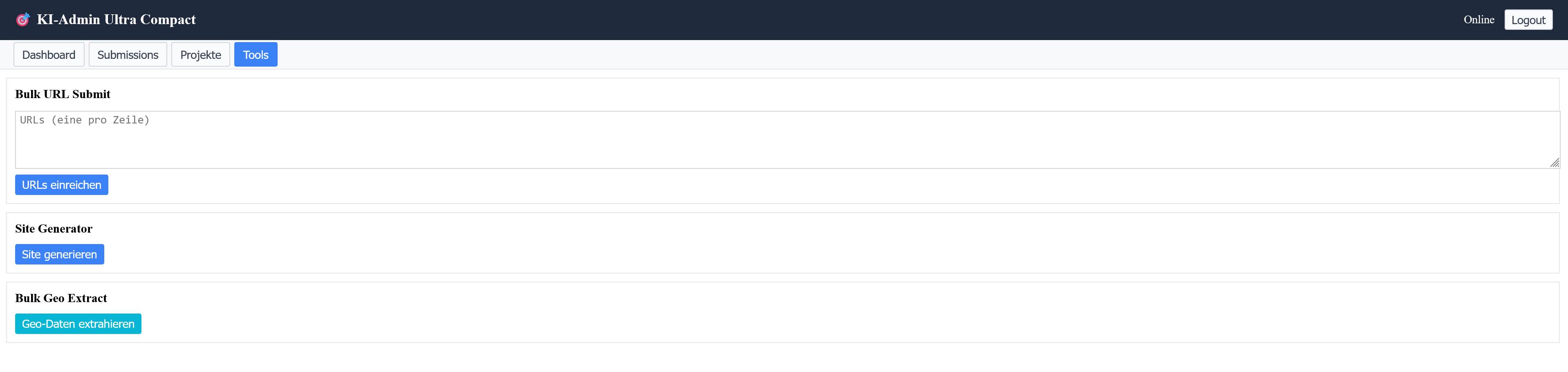Screen dimensions: 1568x372
Task: Click the KI-Admin Ultra Compact title
Action: click(116, 20)
